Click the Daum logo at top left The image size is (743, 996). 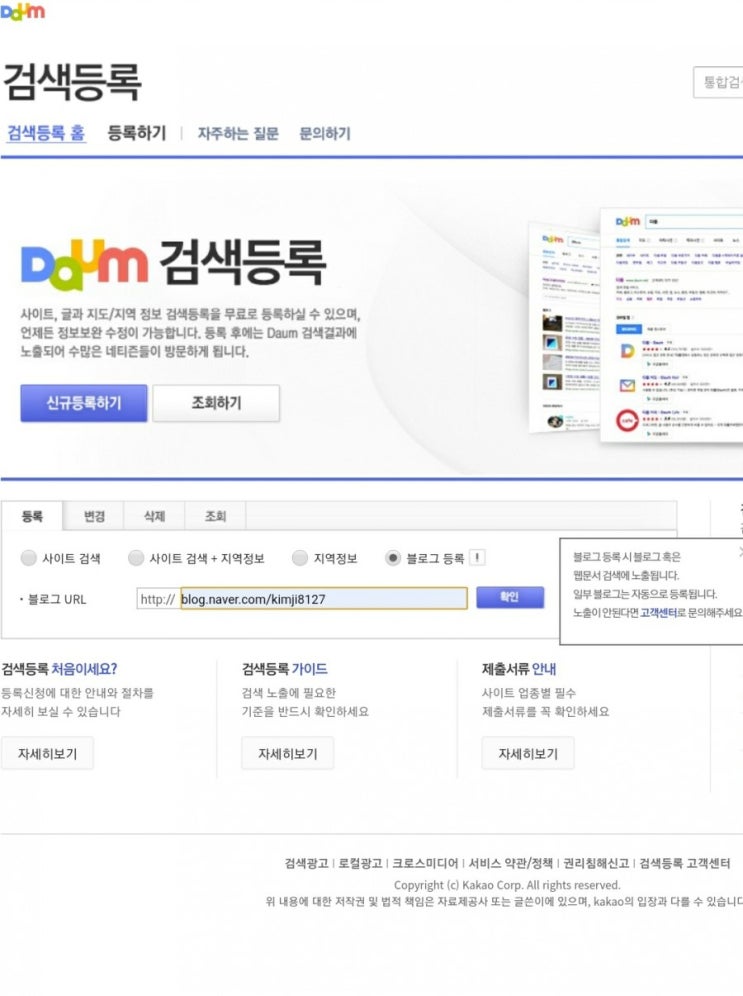pyautogui.click(x=23, y=11)
